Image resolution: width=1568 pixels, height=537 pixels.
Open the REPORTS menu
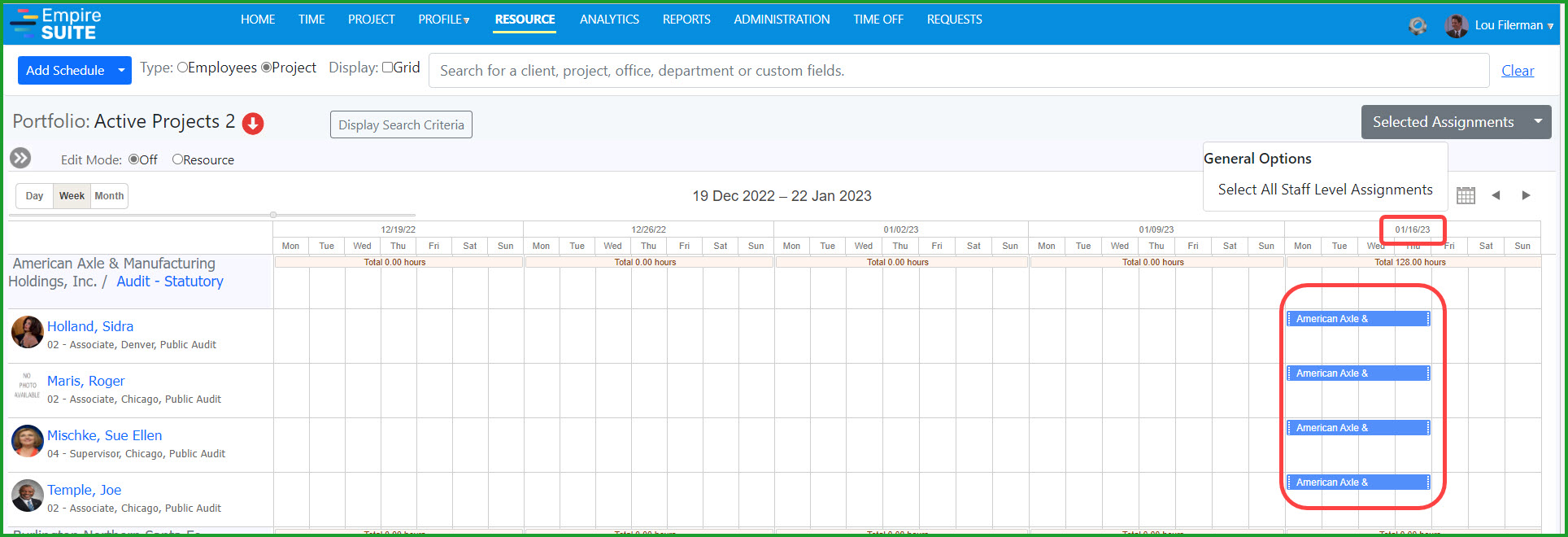click(686, 20)
